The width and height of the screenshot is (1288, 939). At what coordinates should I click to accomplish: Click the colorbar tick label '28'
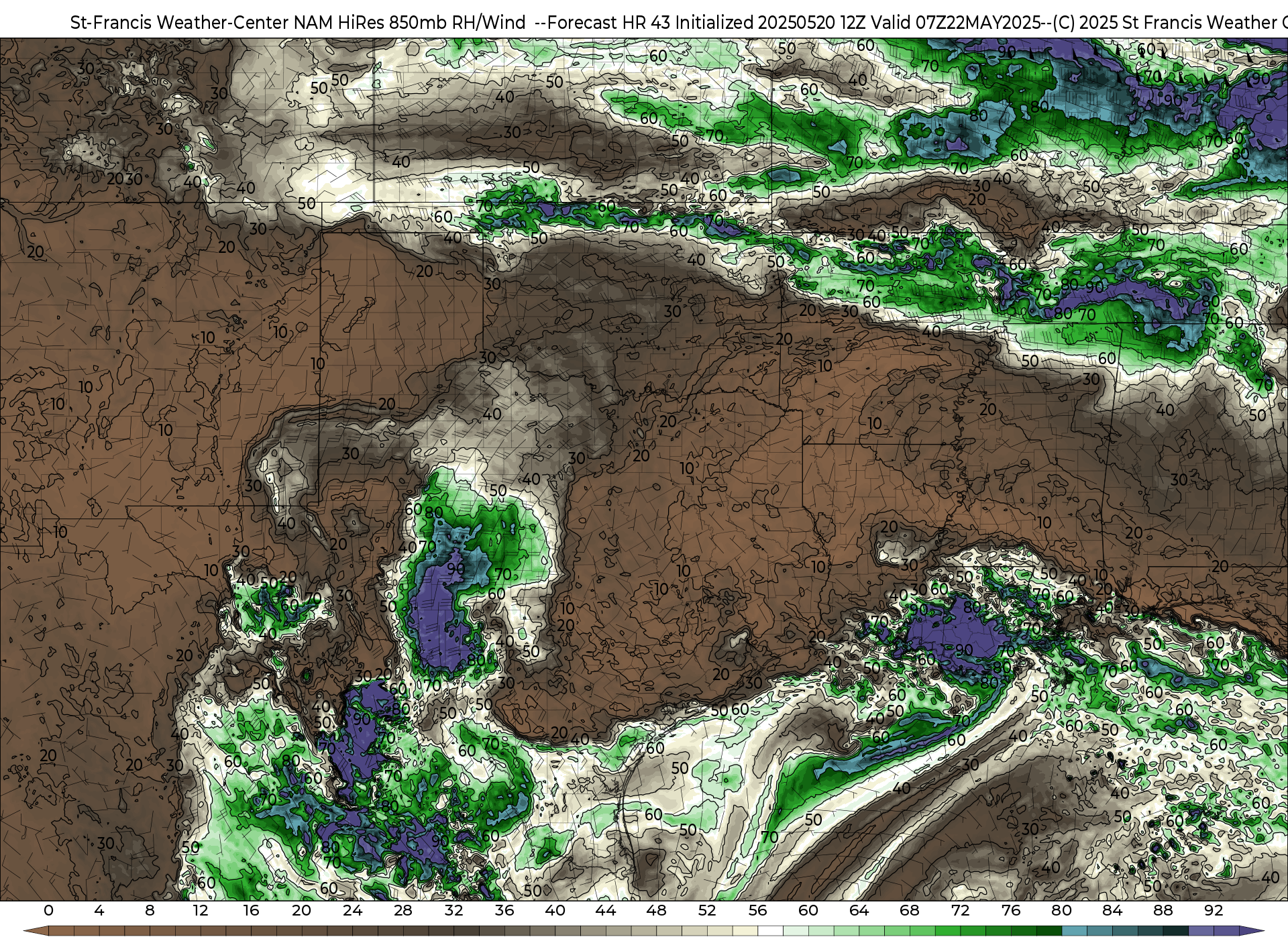402,910
